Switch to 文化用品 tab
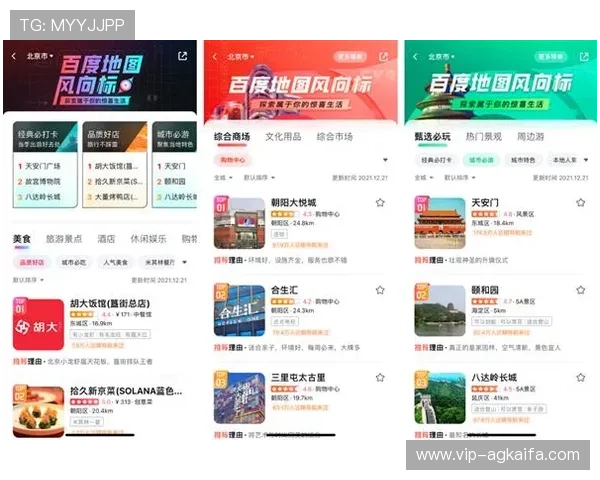The height and width of the screenshot is (480, 600). coord(283,137)
